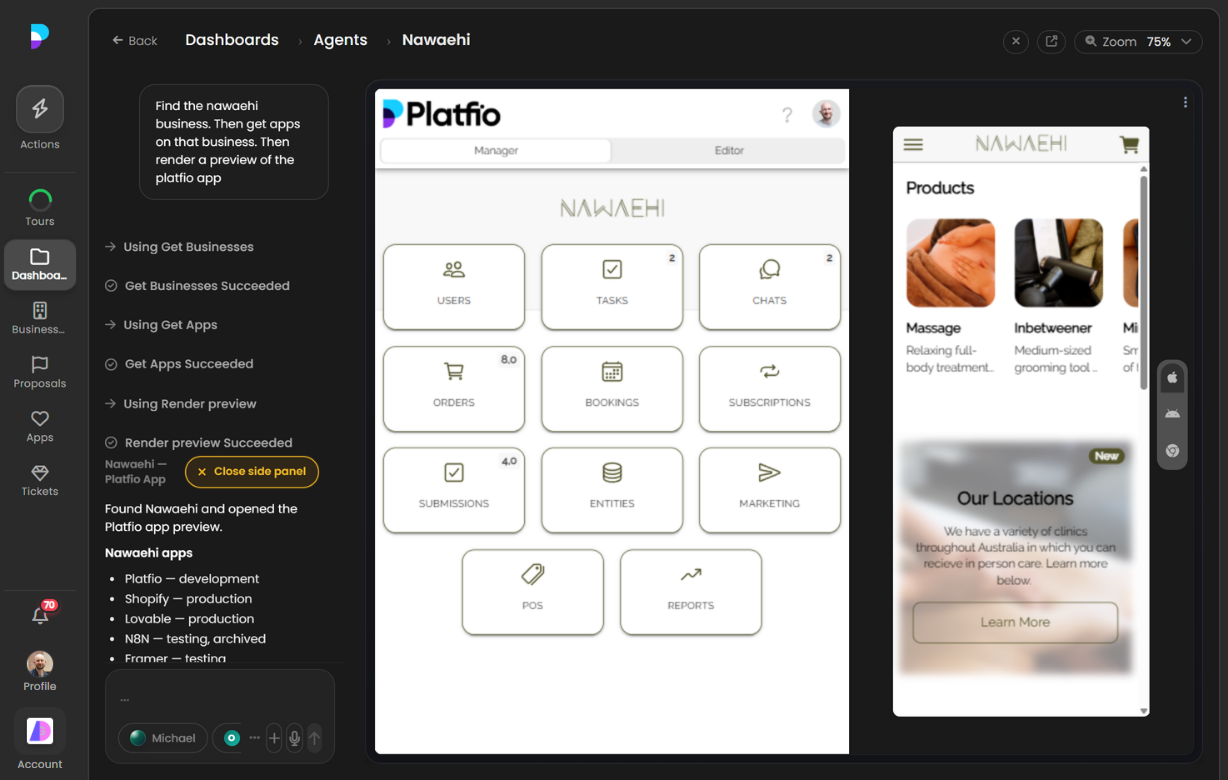
Task: Open the Actions lightning bolt panel
Action: (40, 109)
